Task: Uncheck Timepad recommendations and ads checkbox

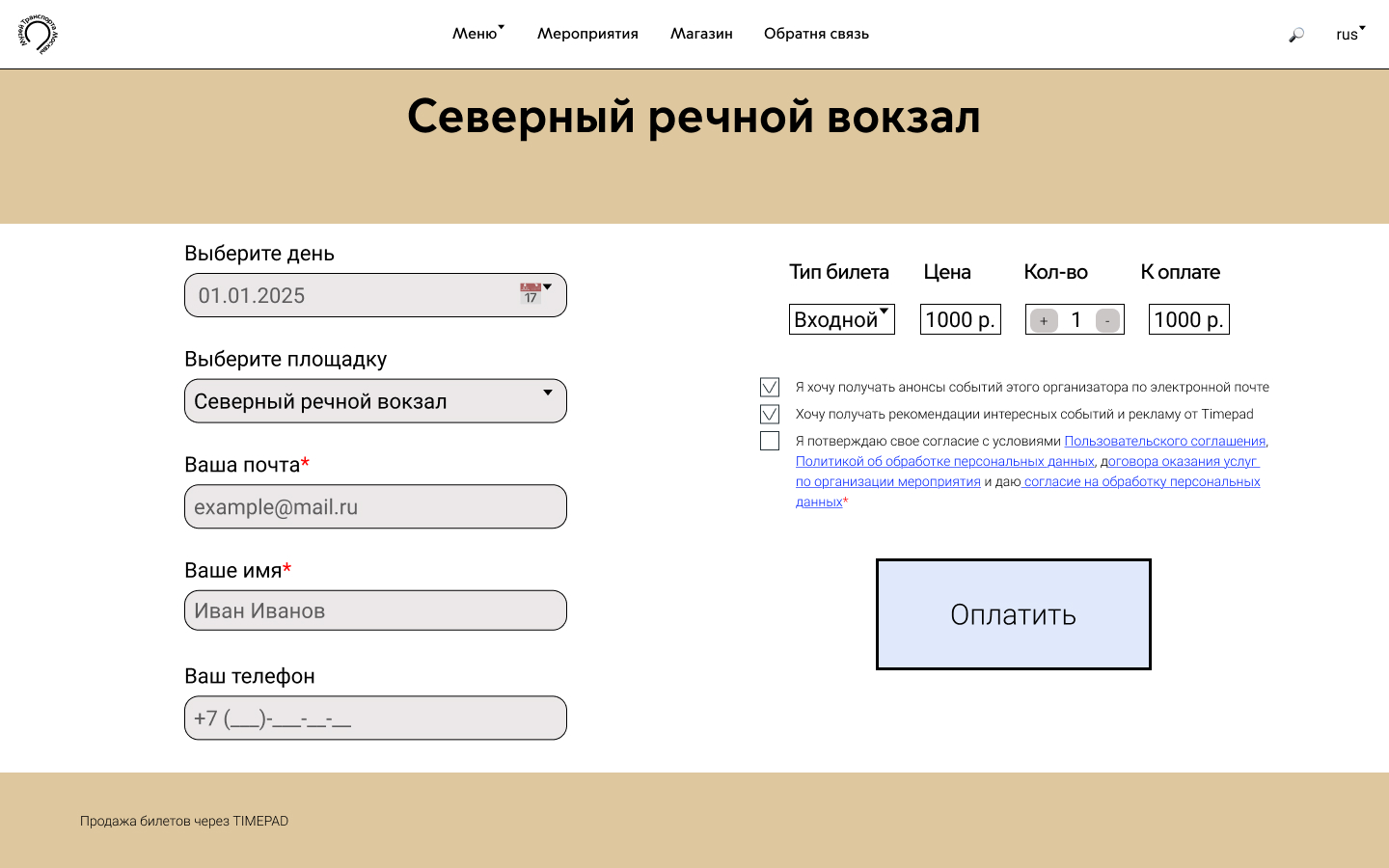Action: 770,414
